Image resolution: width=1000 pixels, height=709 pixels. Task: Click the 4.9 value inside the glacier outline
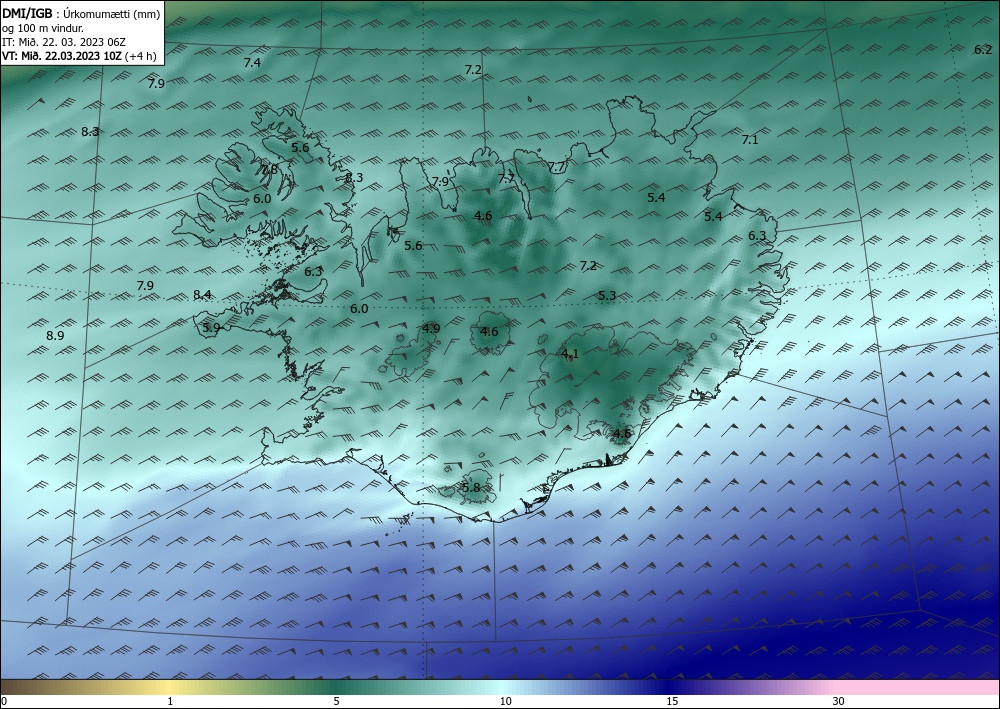431,329
